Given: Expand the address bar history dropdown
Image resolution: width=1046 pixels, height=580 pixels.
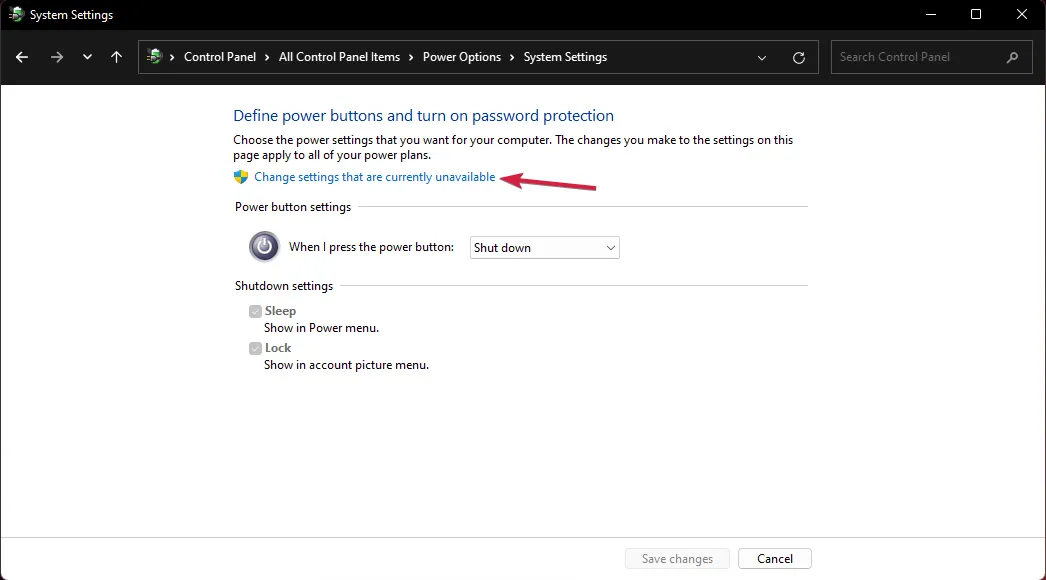Looking at the screenshot, I should pyautogui.click(x=763, y=57).
